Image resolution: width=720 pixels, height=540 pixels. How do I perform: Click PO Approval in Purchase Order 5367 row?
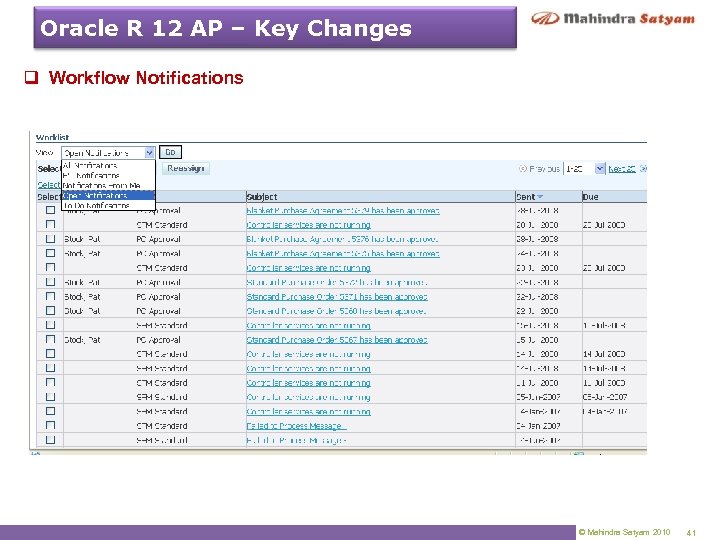[158, 340]
